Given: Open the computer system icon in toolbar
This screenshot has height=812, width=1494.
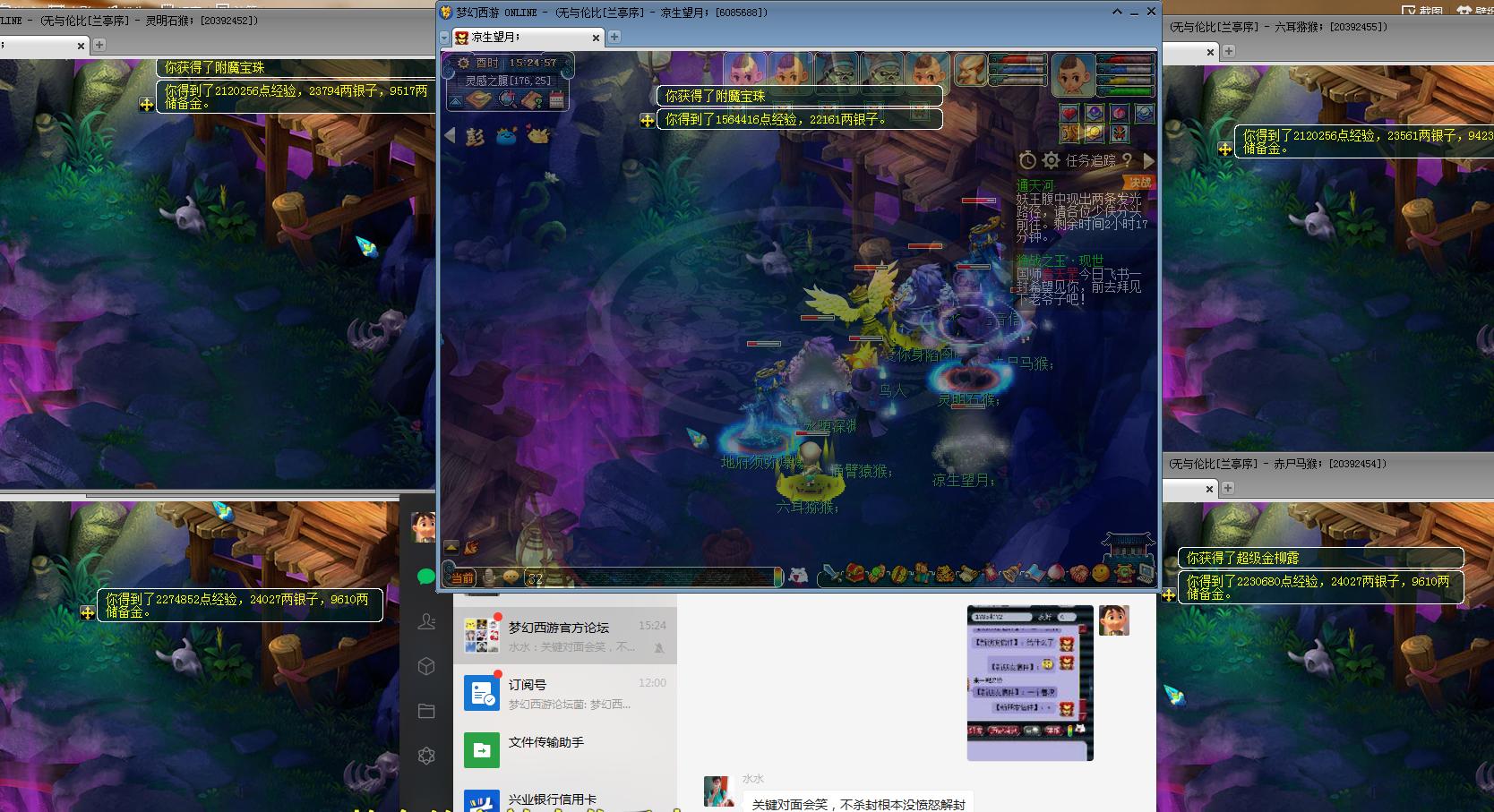Looking at the screenshot, I should (x=1146, y=572).
